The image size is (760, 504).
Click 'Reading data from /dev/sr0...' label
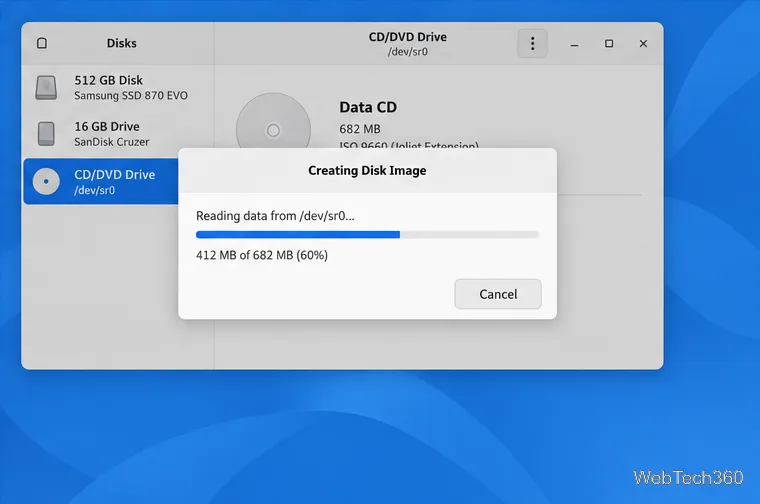pos(275,216)
